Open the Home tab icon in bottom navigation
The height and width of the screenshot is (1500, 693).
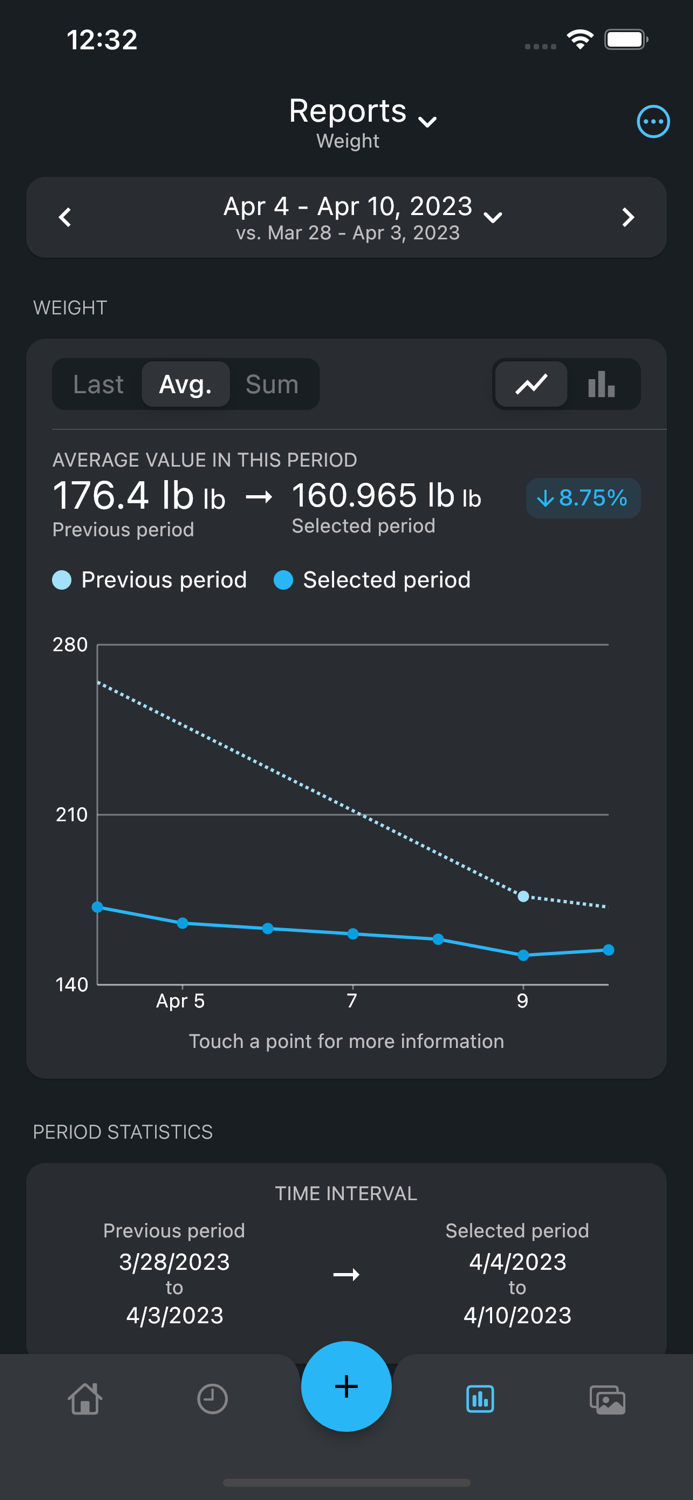(x=85, y=1399)
